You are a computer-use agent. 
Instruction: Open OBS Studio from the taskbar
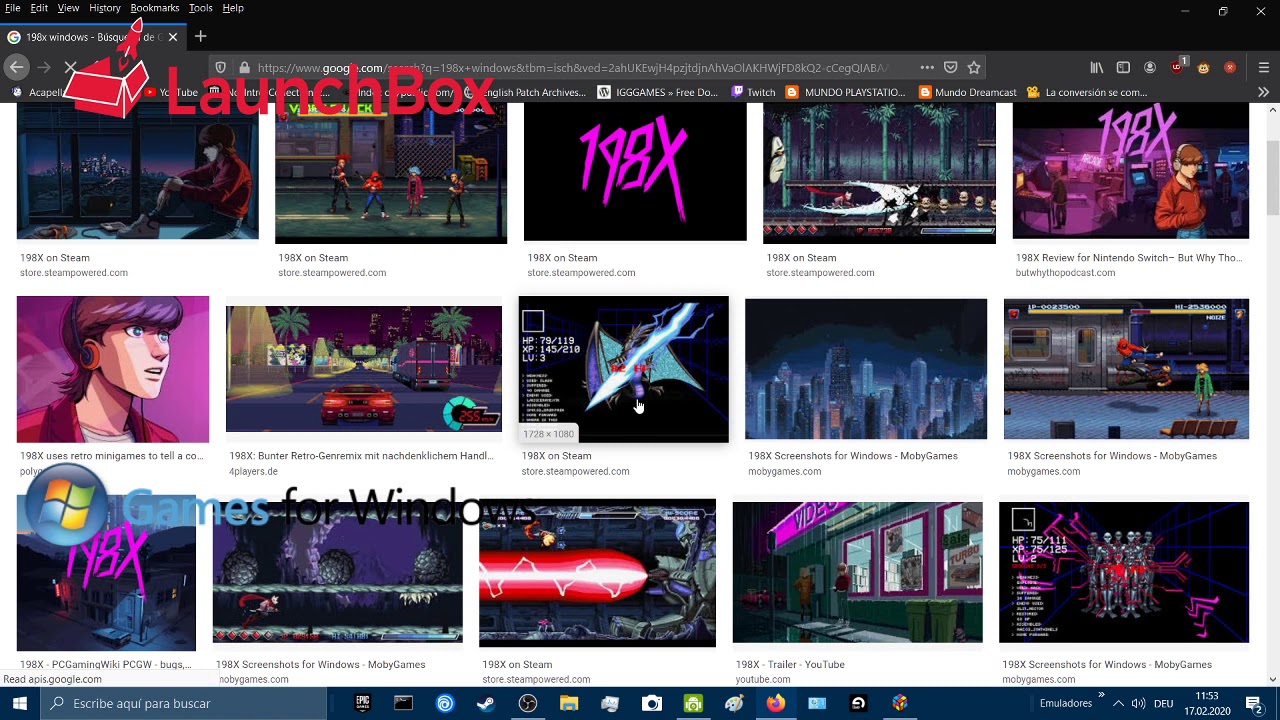coord(528,703)
